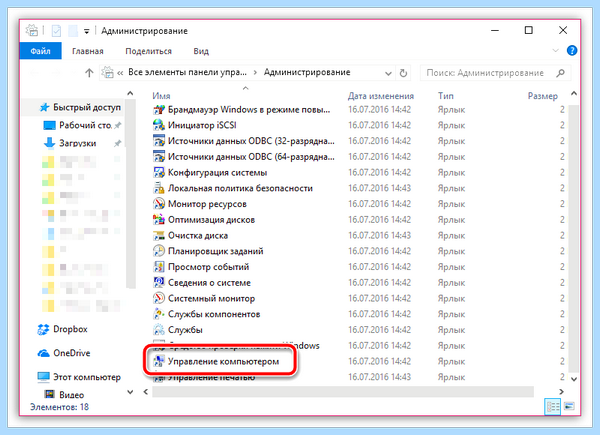The height and width of the screenshot is (435, 600).
Task: Select ODBC 32-bit data sources icon
Action: pyautogui.click(x=159, y=141)
